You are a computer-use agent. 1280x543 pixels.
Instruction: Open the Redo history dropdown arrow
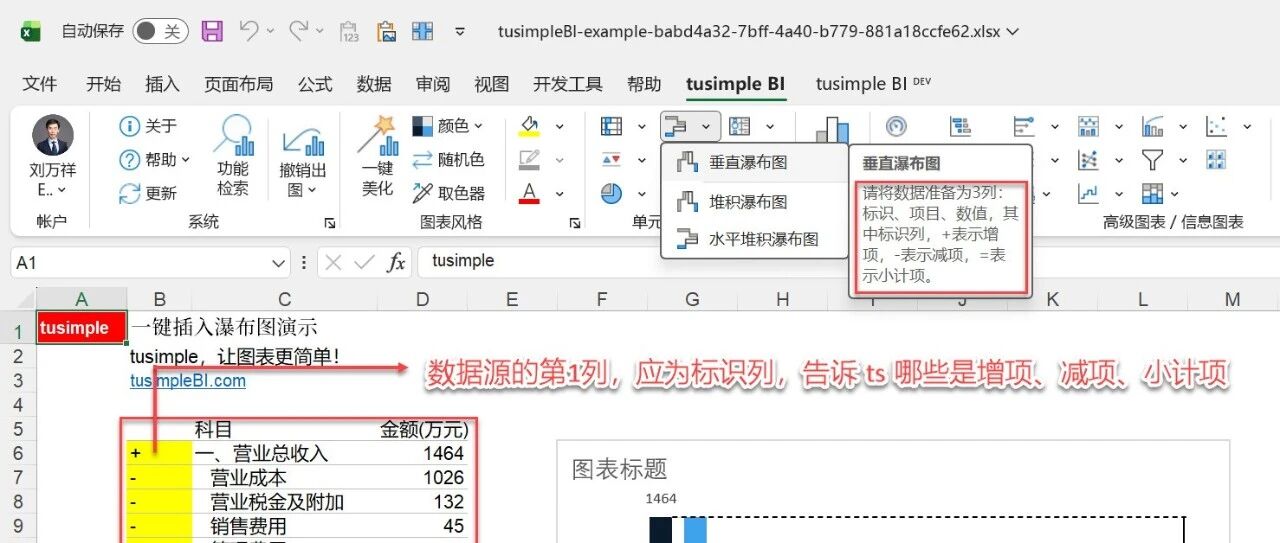click(x=319, y=32)
